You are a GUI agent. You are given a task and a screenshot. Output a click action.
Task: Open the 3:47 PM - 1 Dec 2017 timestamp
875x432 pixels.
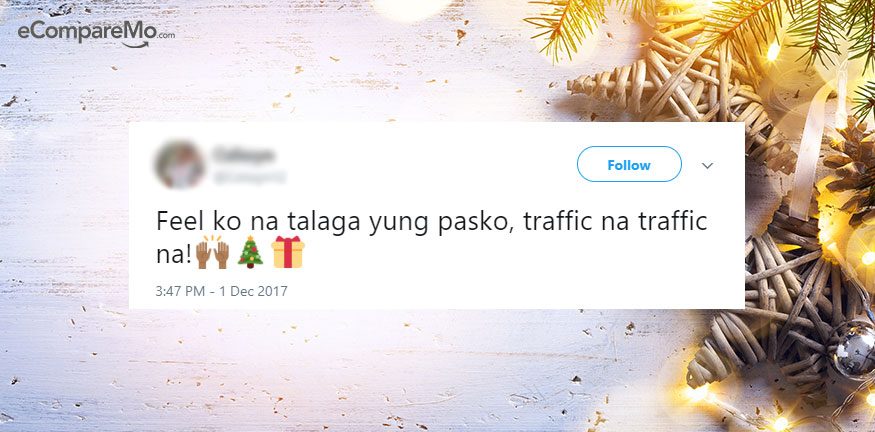222,291
